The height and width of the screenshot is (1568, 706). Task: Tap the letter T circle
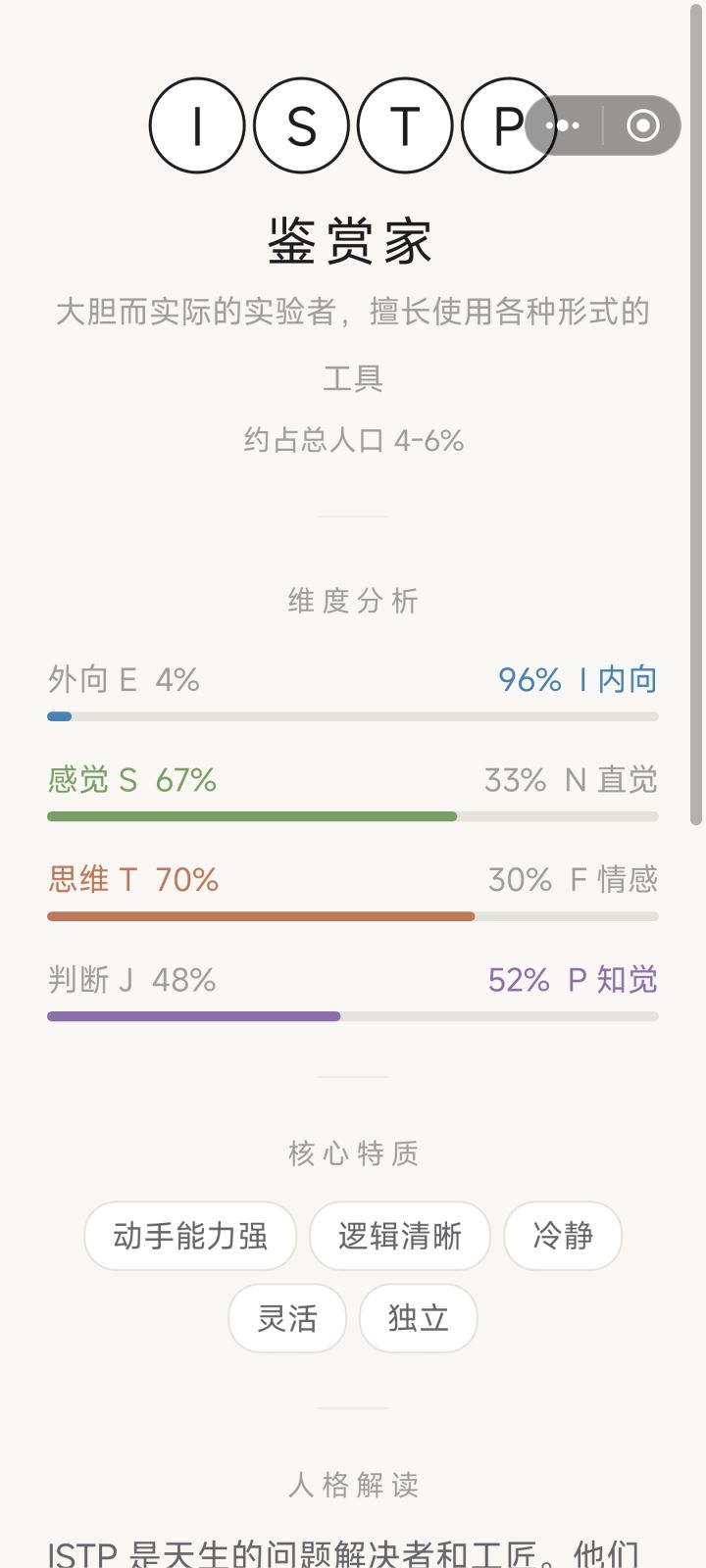click(x=405, y=125)
